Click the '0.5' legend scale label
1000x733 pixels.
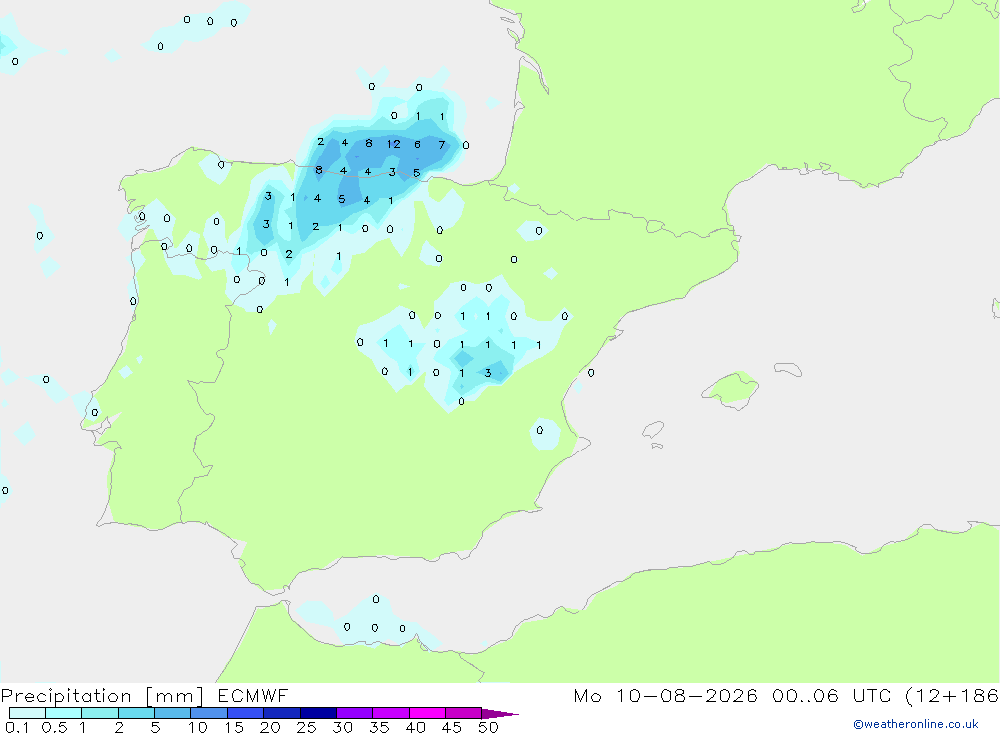54,727
